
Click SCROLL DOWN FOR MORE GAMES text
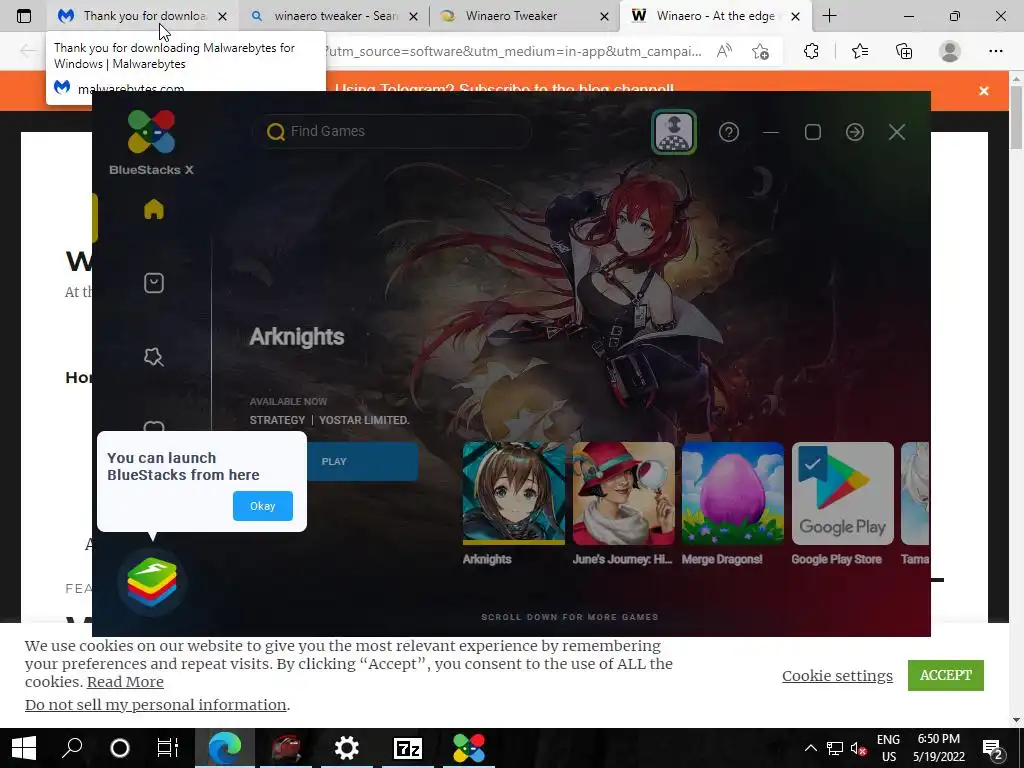click(569, 617)
